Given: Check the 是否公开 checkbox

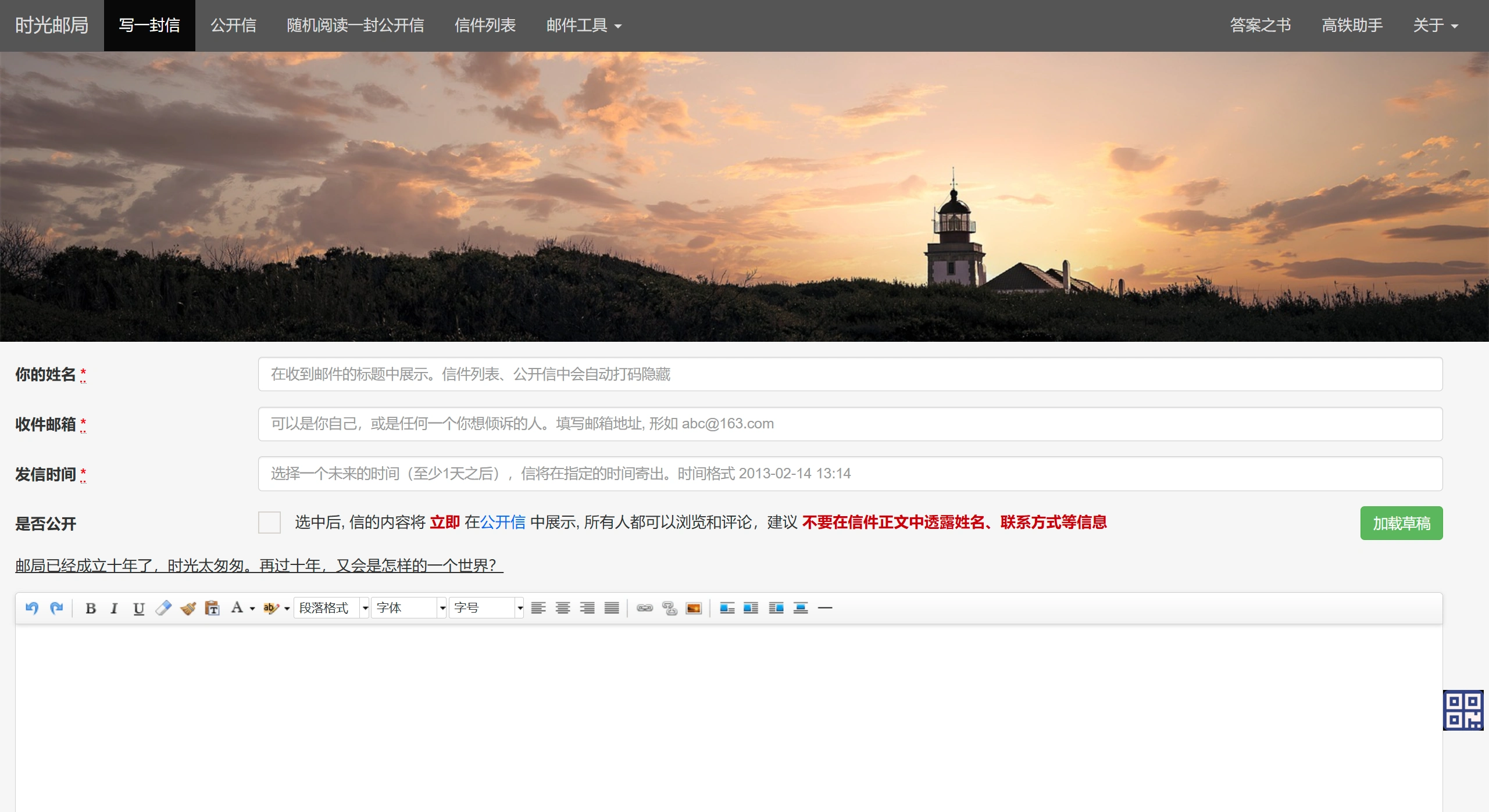Looking at the screenshot, I should tap(269, 523).
